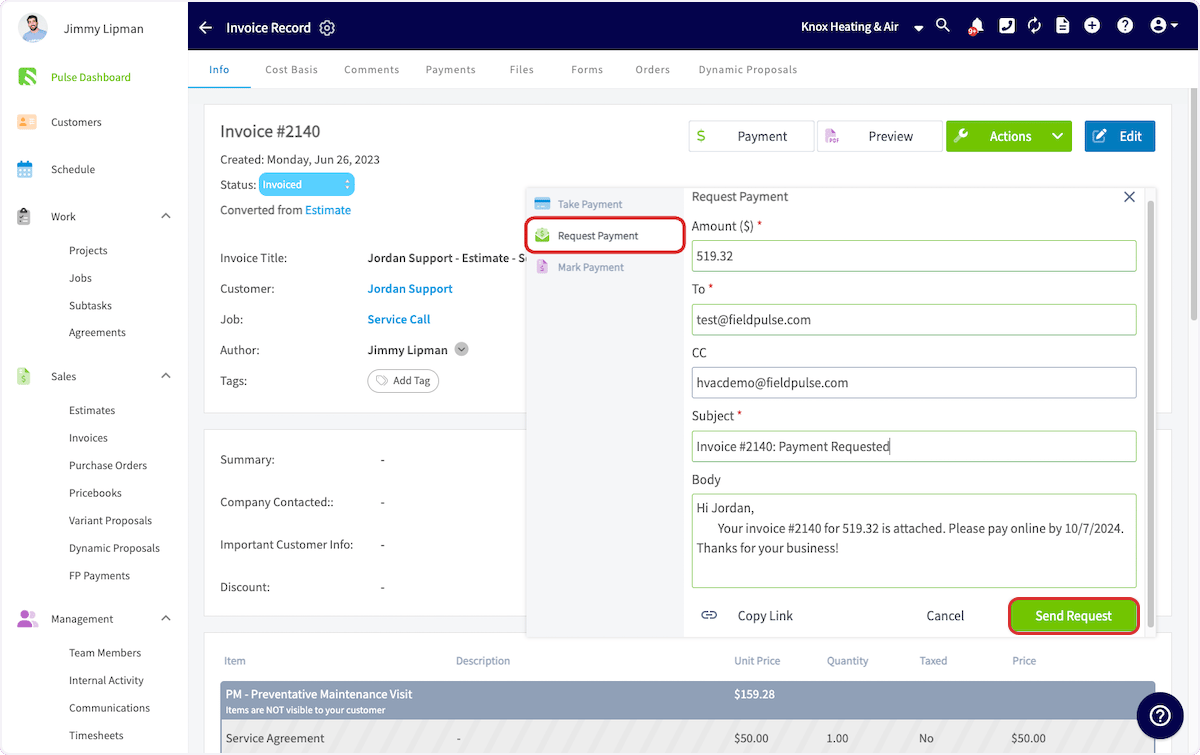Screen dimensions: 1200x755
Task: Open notifications bell icon
Action: click(x=974, y=27)
